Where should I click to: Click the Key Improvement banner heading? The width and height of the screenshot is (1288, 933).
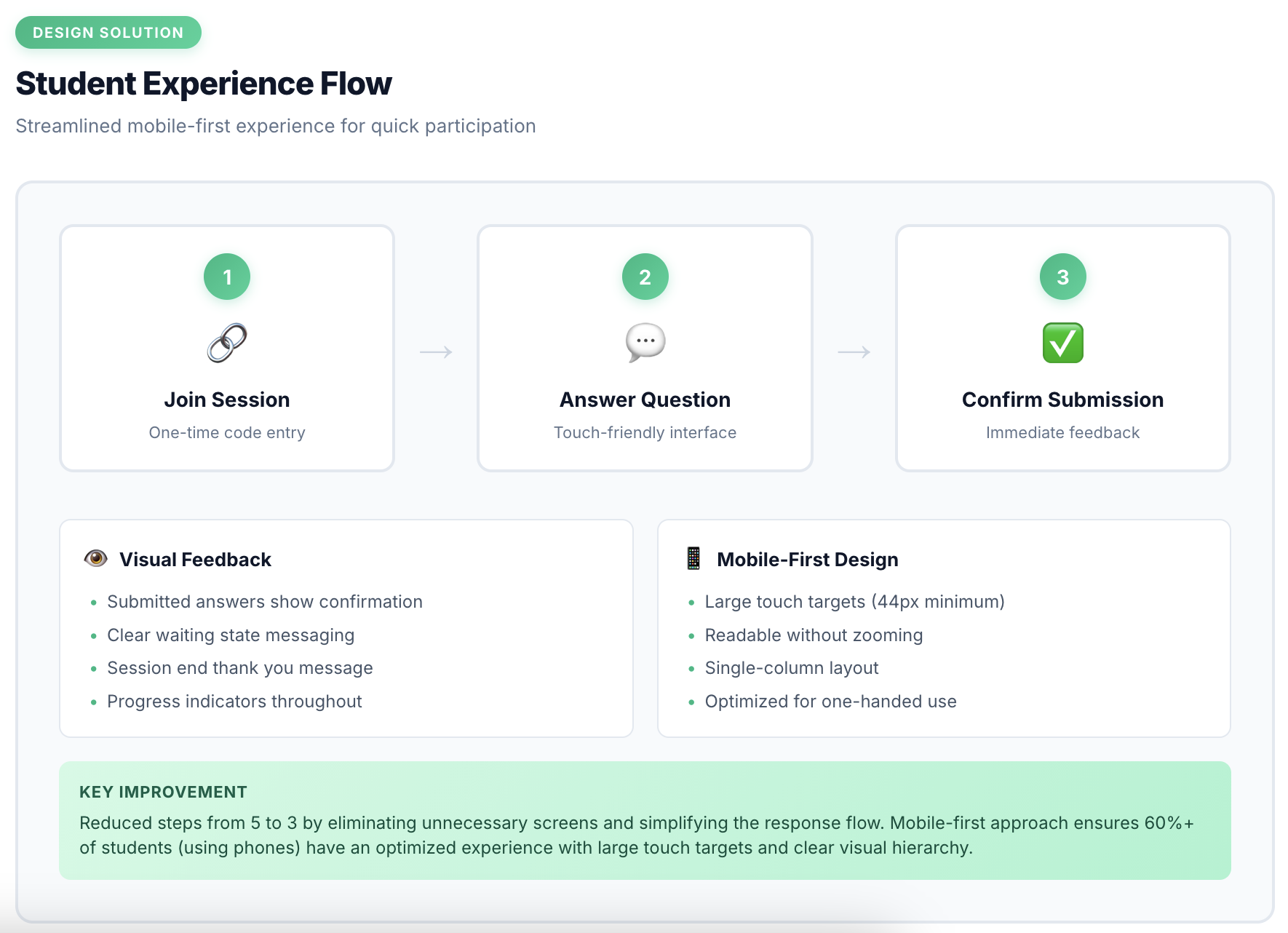point(163,792)
